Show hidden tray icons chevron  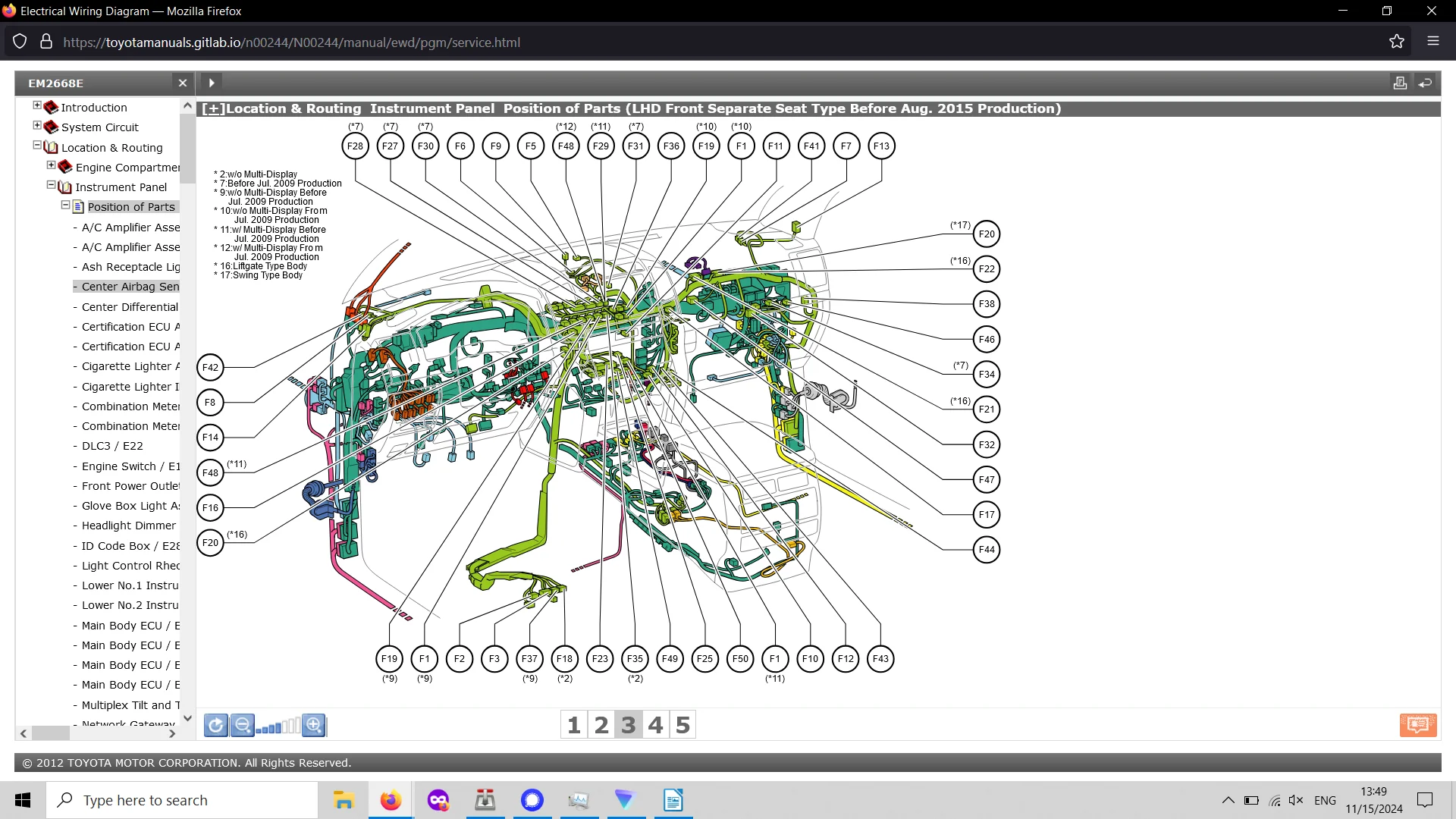click(1228, 800)
